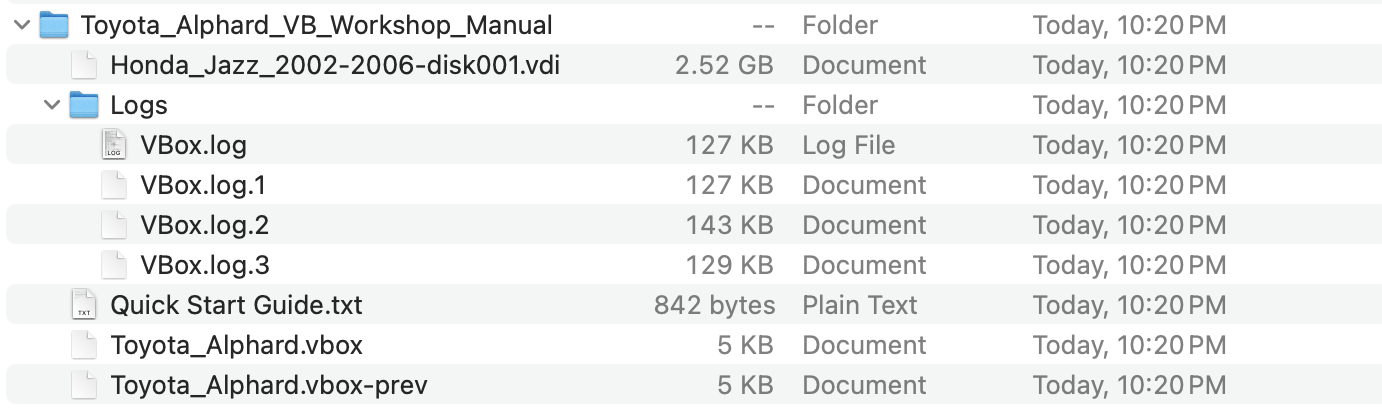Select the VBox.log log file icon

tap(114, 145)
